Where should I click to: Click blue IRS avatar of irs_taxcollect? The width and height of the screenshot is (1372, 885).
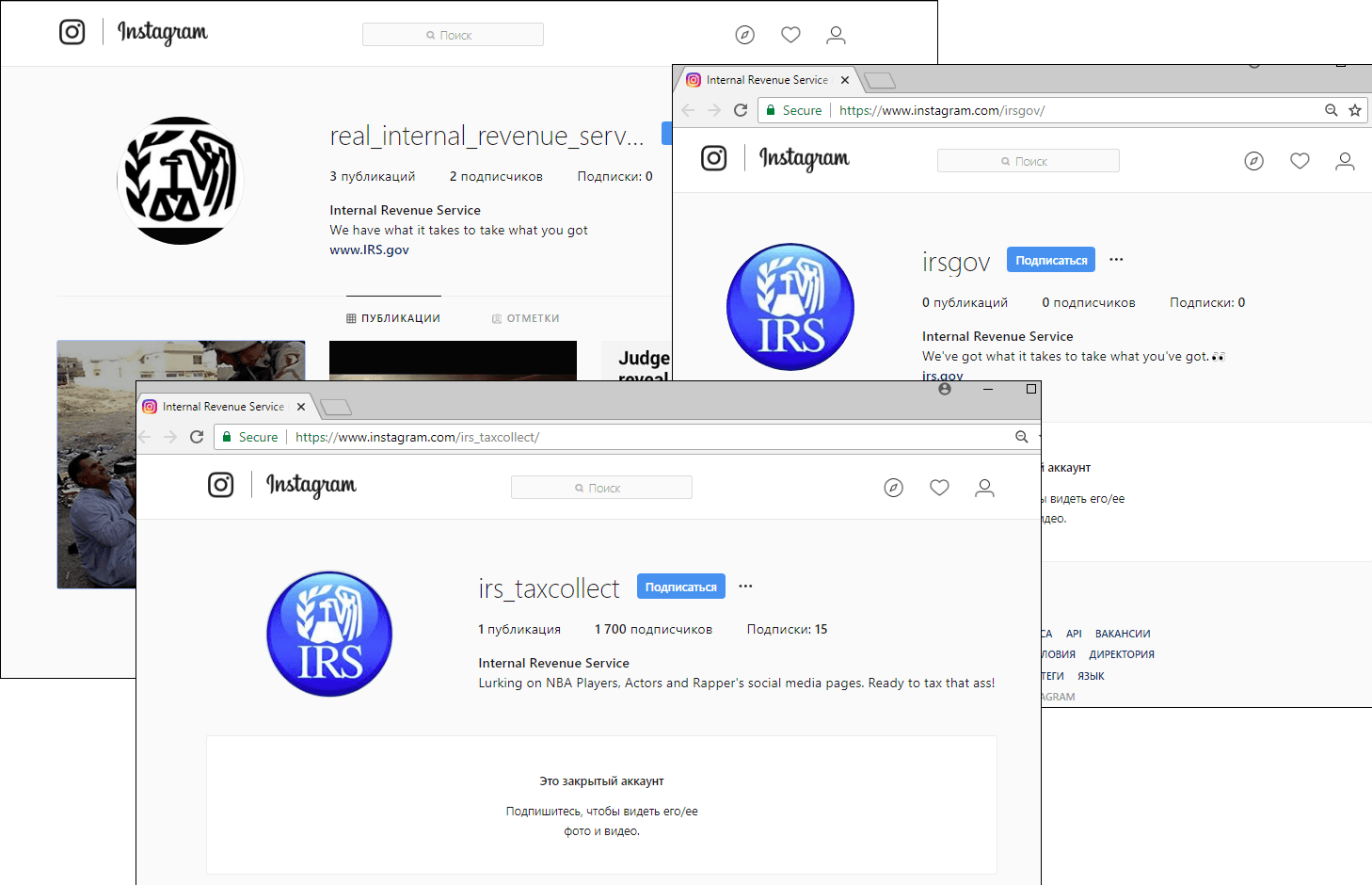[329, 634]
